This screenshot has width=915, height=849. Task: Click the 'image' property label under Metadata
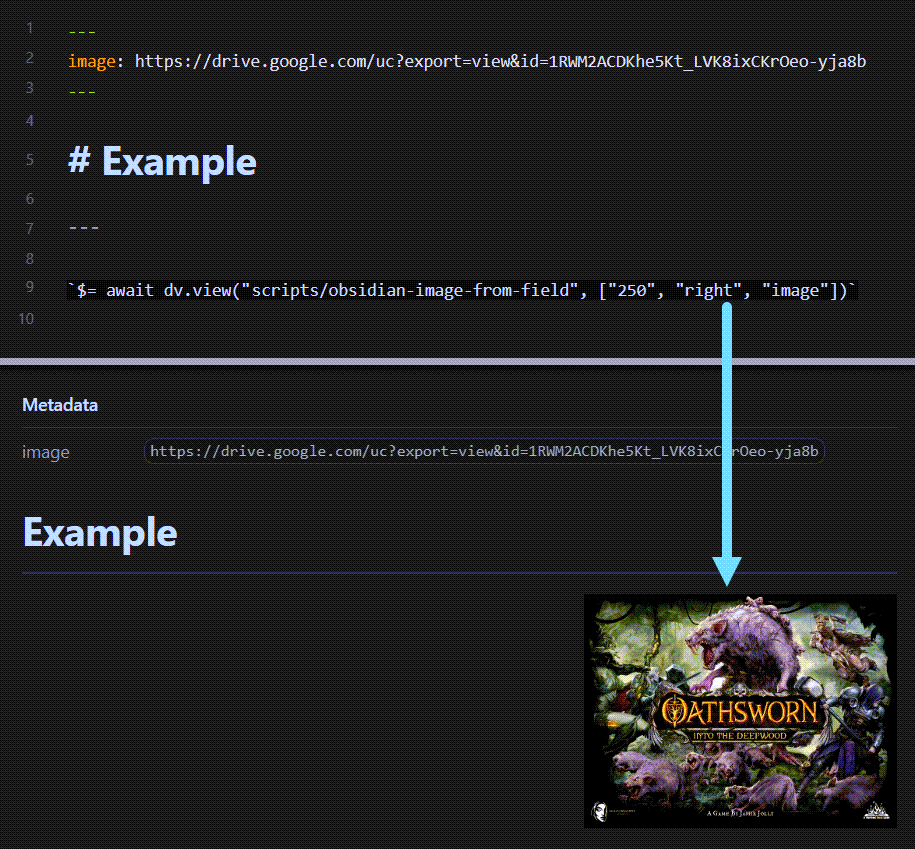tap(46, 452)
